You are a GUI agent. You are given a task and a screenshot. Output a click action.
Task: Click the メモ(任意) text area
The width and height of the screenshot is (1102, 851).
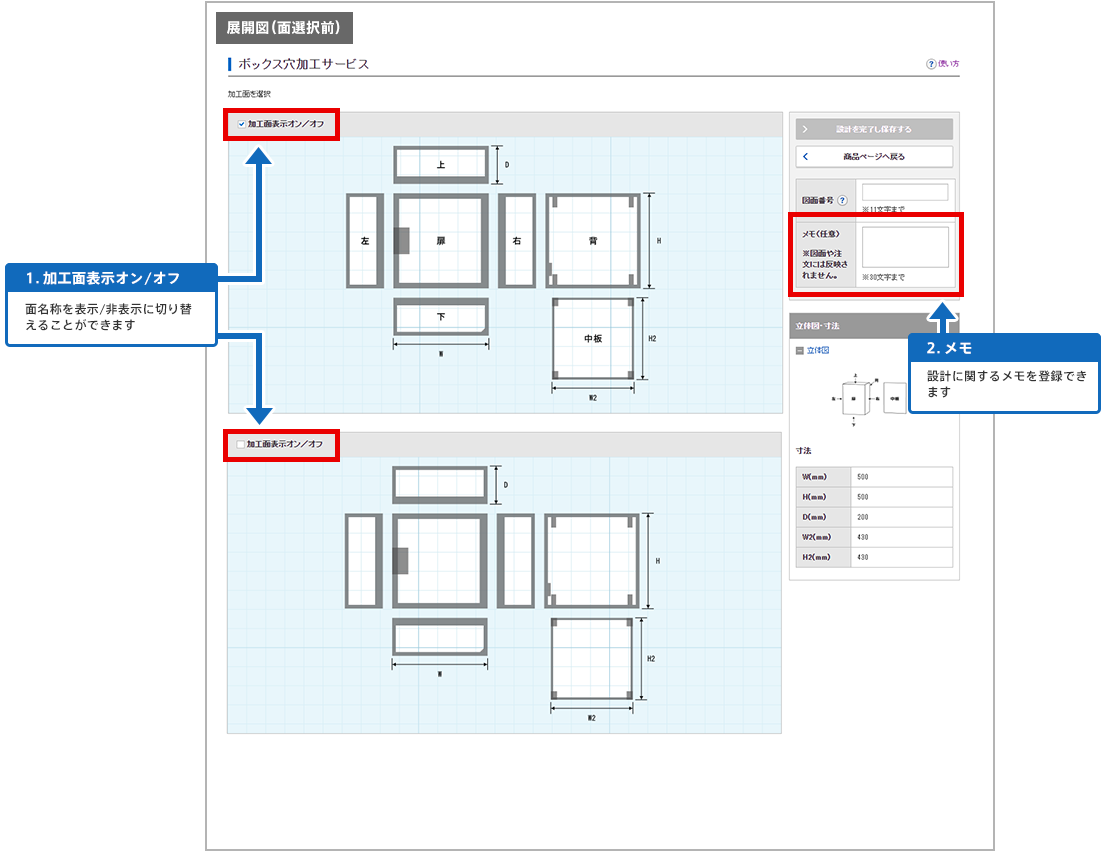(904, 247)
